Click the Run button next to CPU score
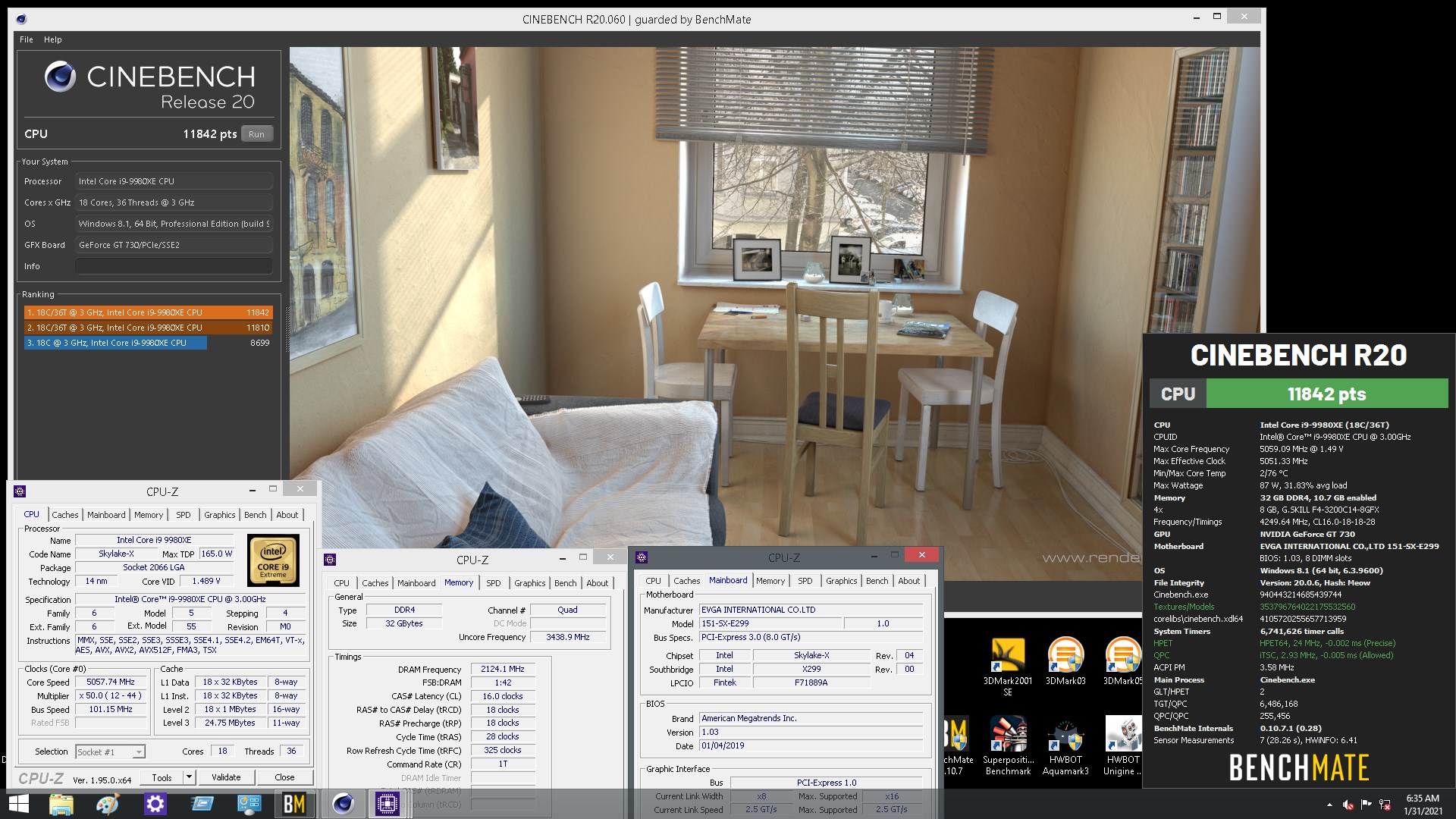The height and width of the screenshot is (819, 1456). click(257, 134)
